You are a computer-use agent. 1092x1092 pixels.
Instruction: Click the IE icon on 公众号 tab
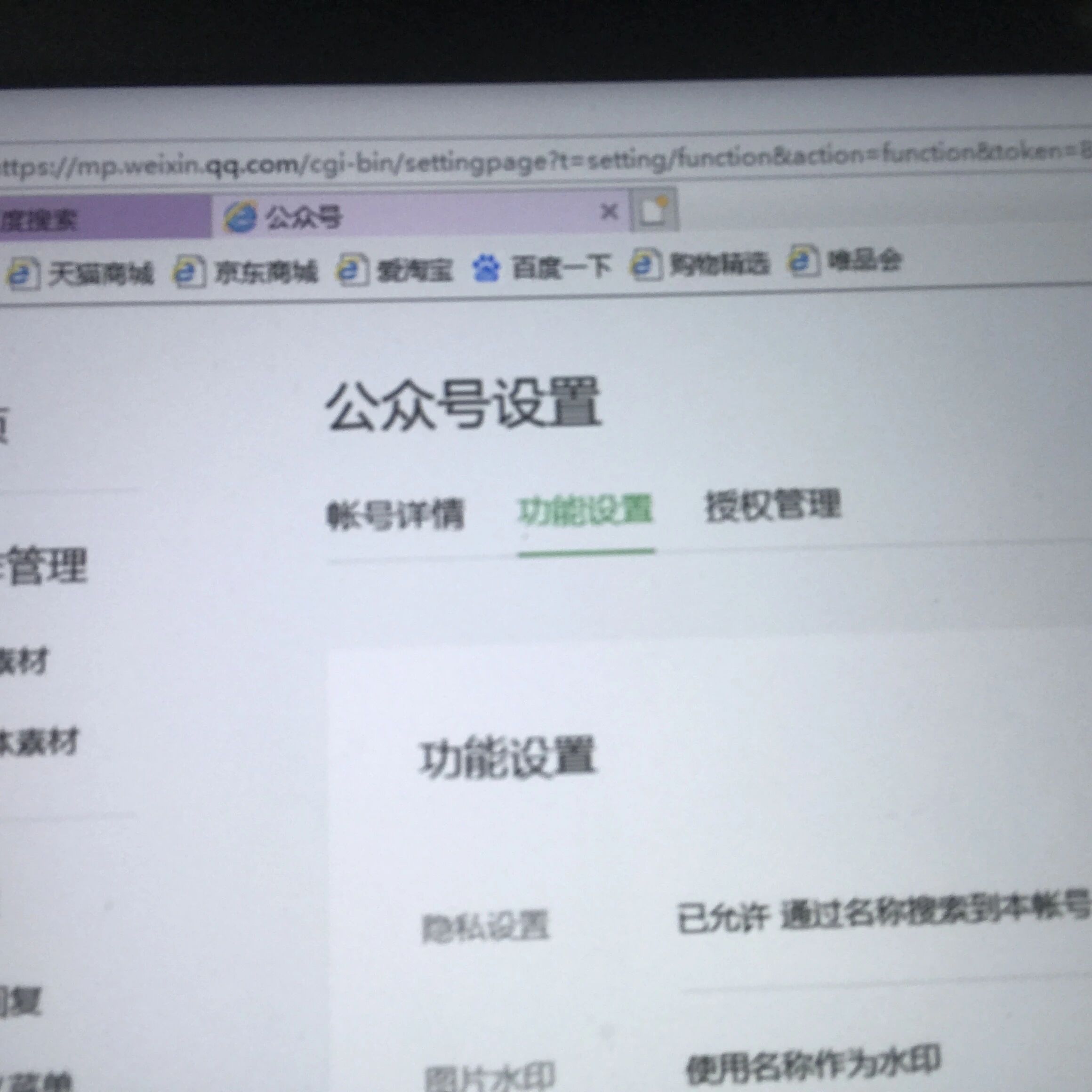[x=240, y=217]
